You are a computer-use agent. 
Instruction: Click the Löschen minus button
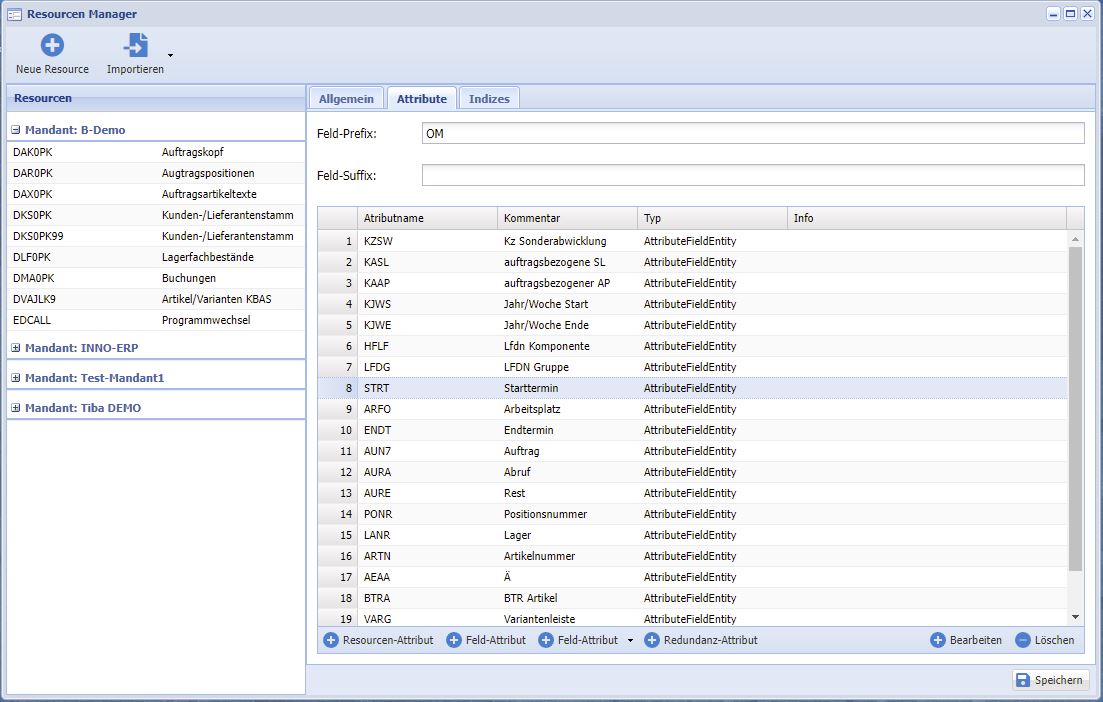(x=1023, y=640)
